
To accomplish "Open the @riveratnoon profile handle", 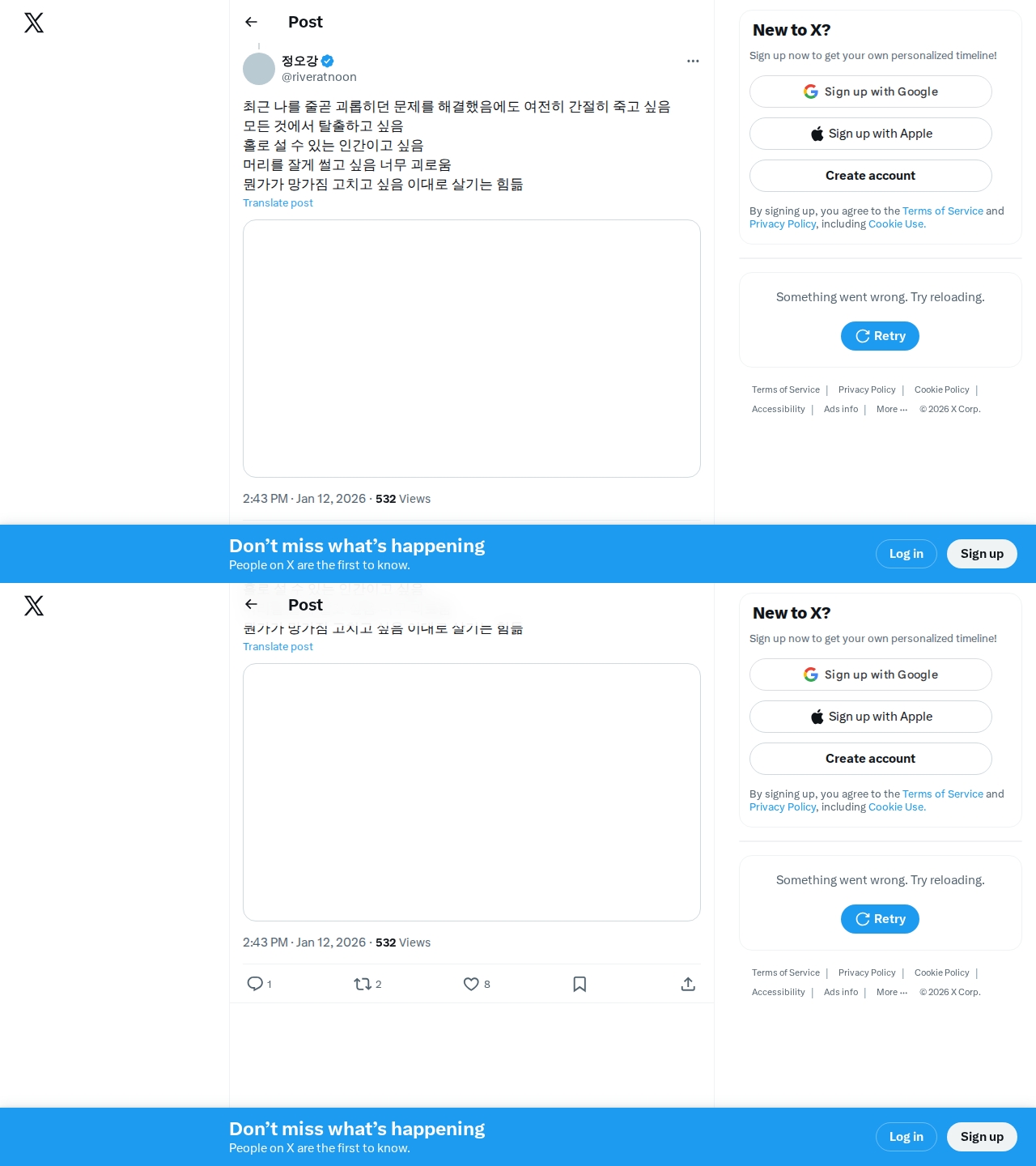I will click(319, 77).
